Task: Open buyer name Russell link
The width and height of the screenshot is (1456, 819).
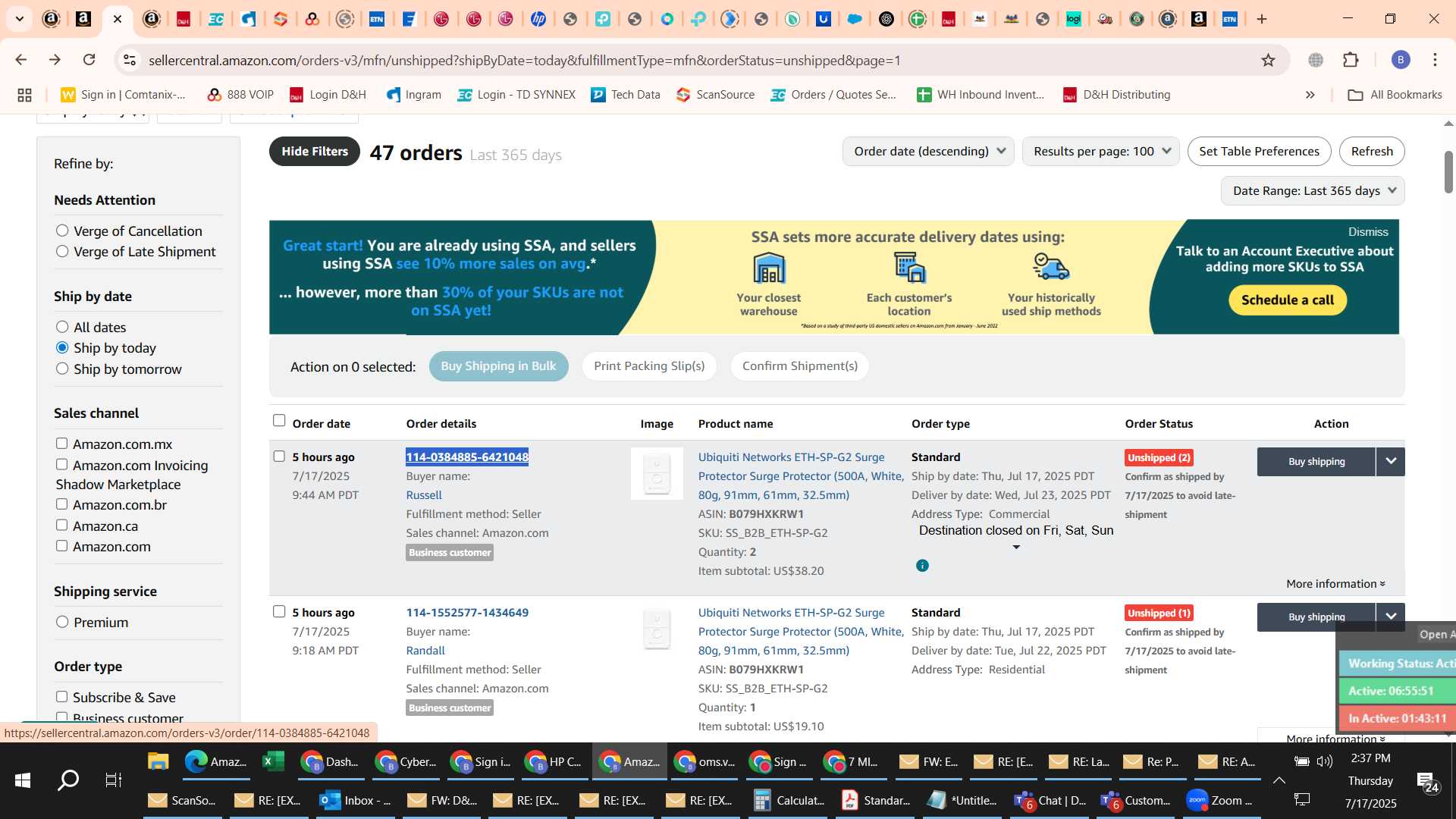Action: 424,495
